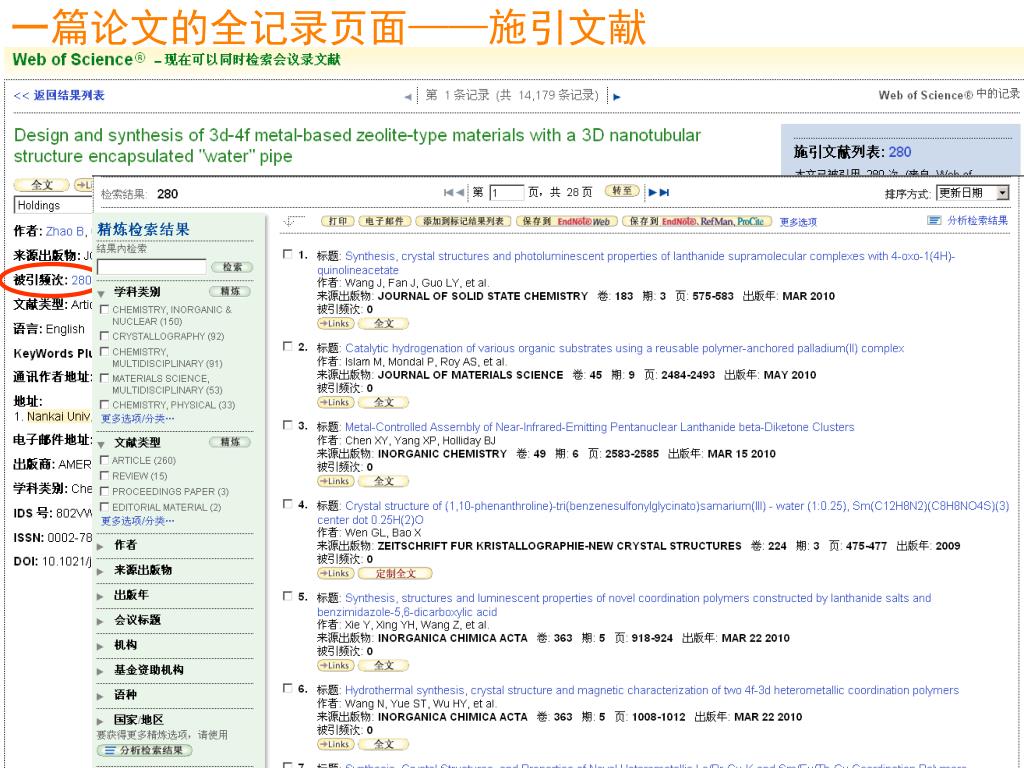Click the Search (检索) button in refine panel
Screen dimensions: 1024x768
point(232,266)
